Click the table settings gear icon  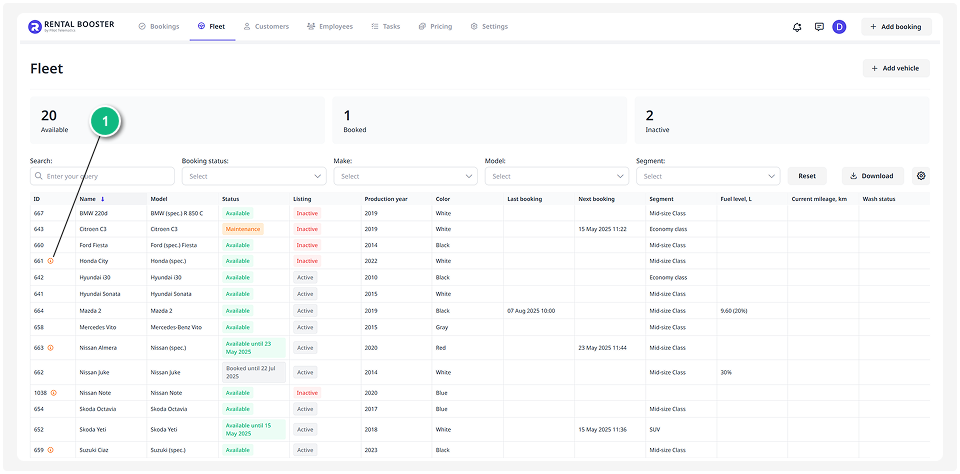click(x=921, y=176)
